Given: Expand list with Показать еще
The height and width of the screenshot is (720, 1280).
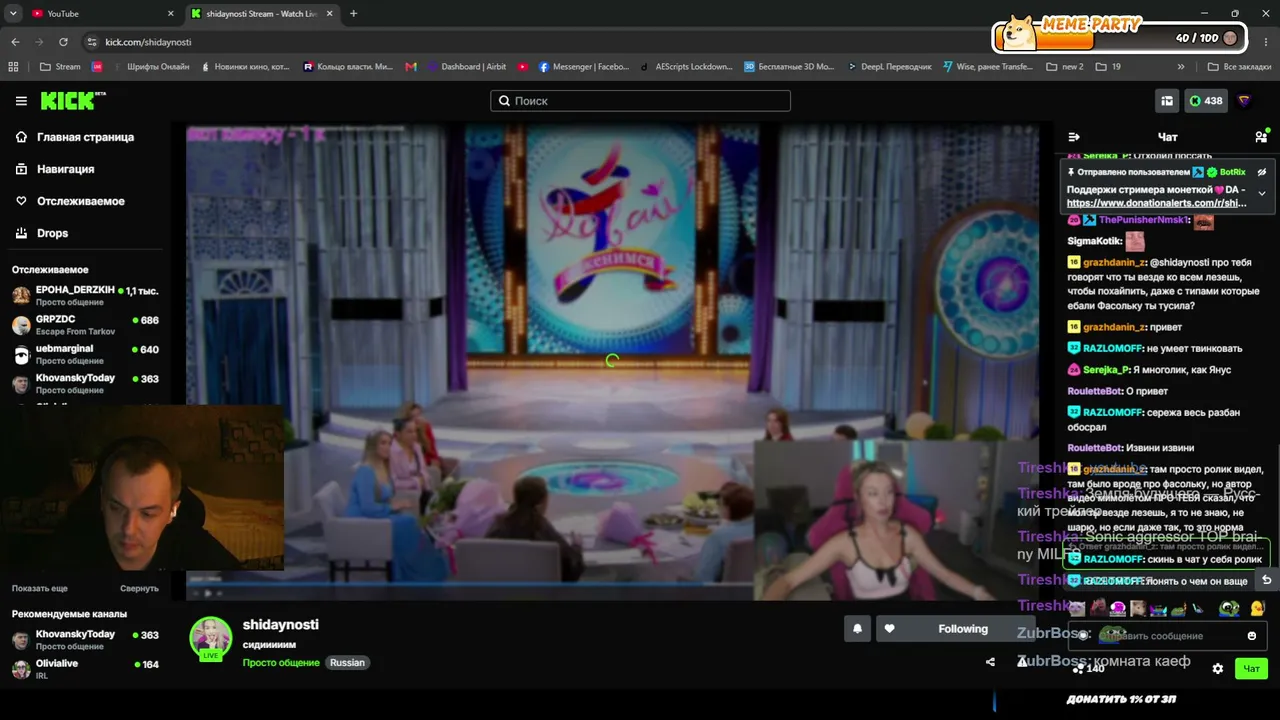Looking at the screenshot, I should click(40, 589).
